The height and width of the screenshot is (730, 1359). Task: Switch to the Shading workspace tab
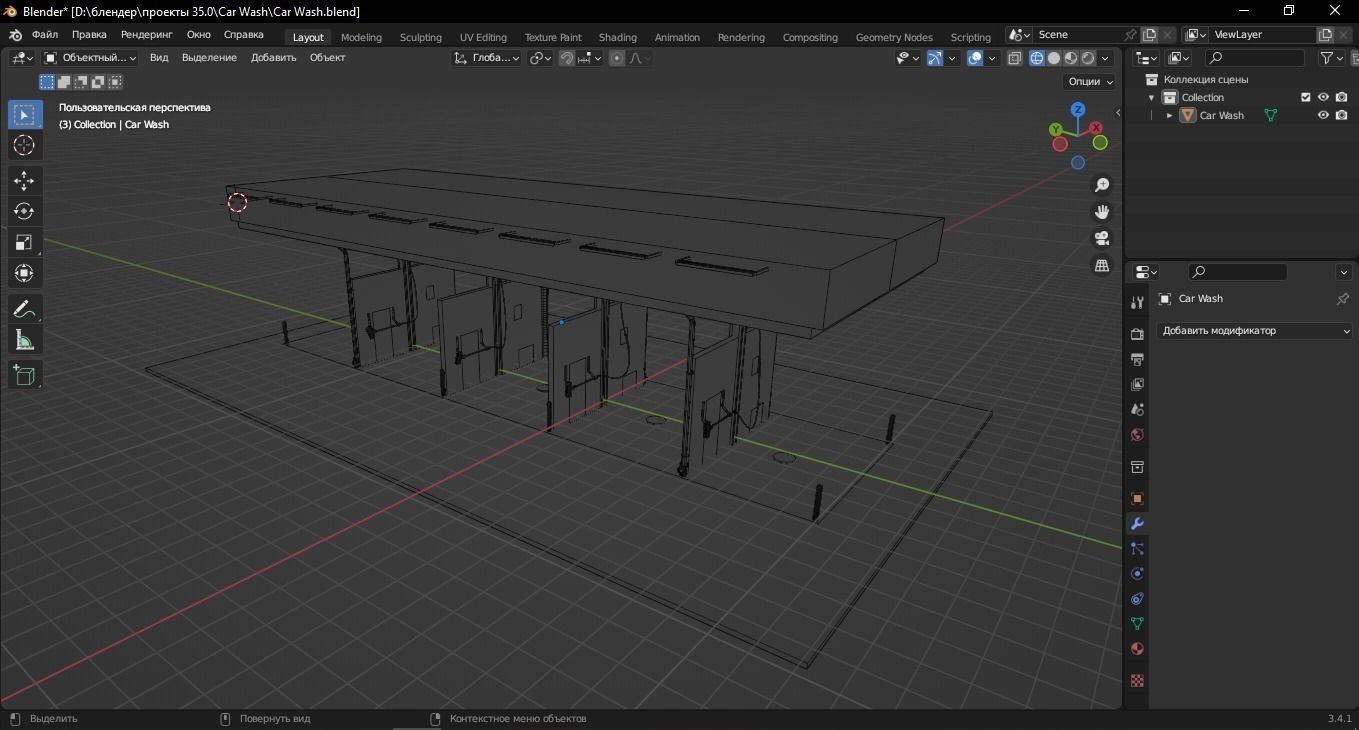(618, 37)
